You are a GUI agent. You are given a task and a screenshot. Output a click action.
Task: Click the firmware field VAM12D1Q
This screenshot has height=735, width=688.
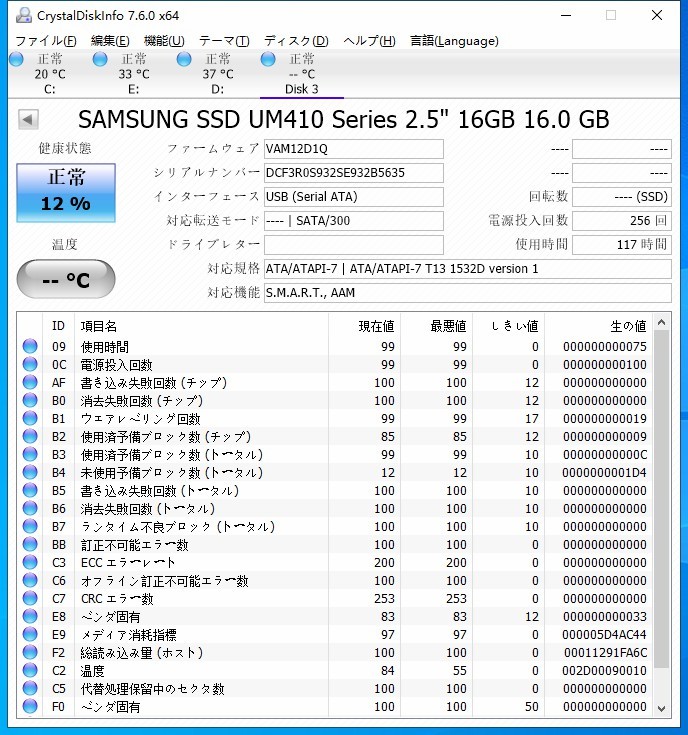tap(354, 149)
